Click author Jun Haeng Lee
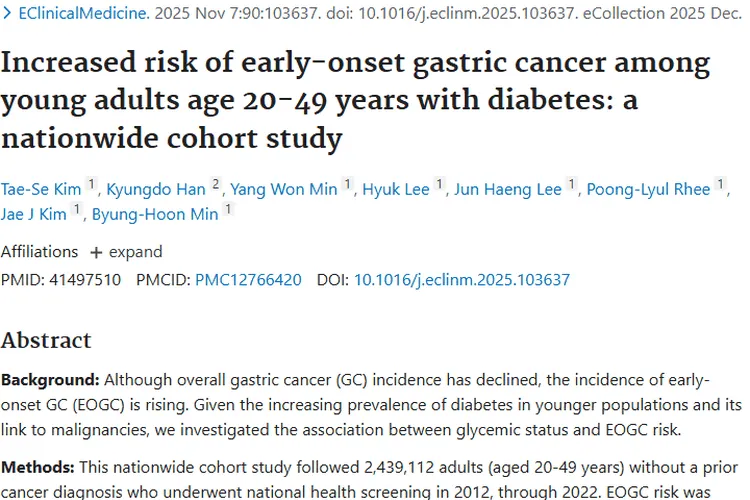 point(508,190)
